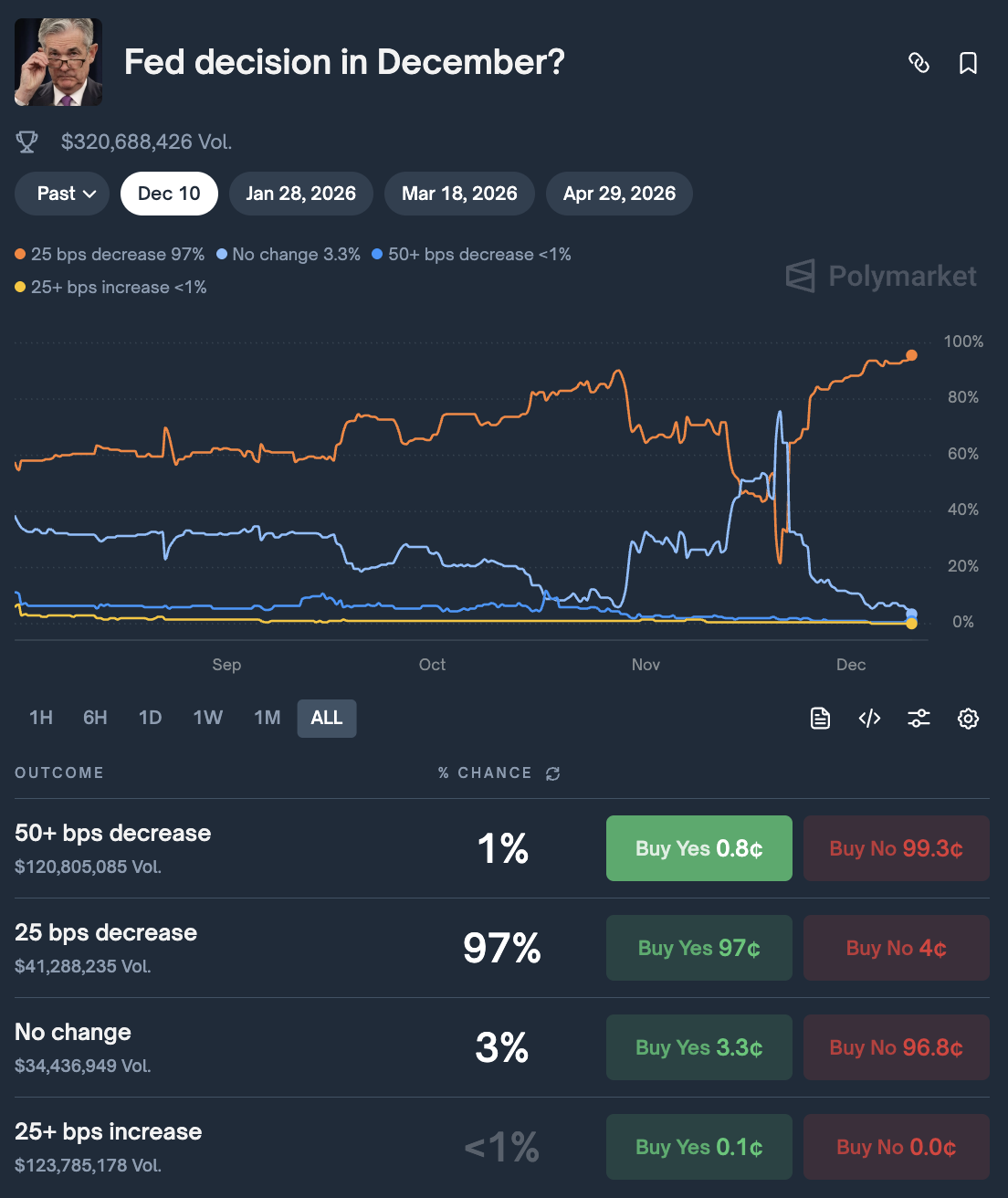1008x1198 pixels.
Task: Toggle the 25+ bps increase legend entry
Action: pyautogui.click(x=110, y=287)
